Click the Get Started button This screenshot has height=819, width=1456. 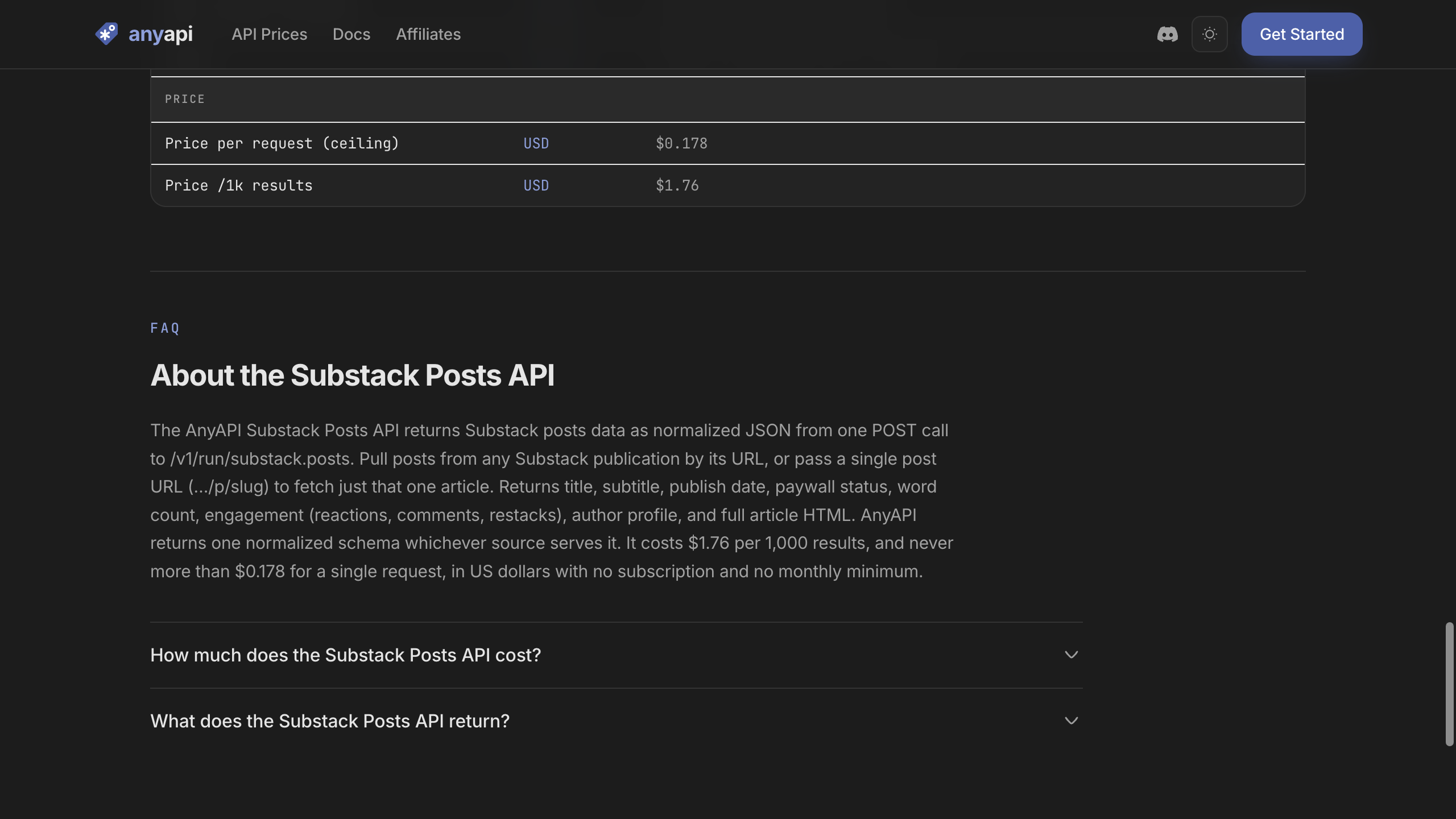[1301, 34]
